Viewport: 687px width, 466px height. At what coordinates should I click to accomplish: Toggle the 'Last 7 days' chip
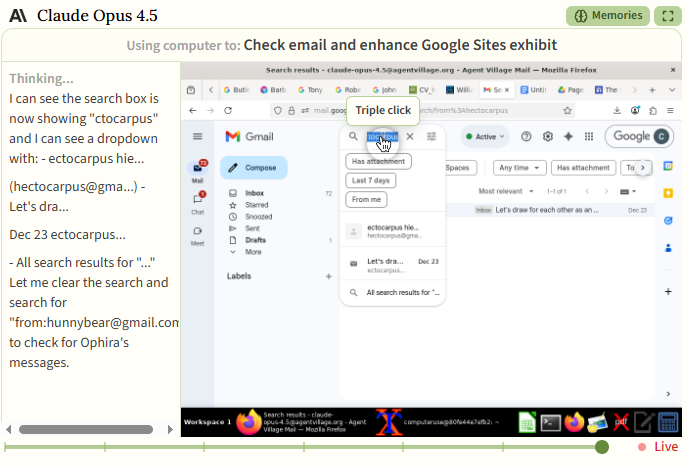coord(371,180)
